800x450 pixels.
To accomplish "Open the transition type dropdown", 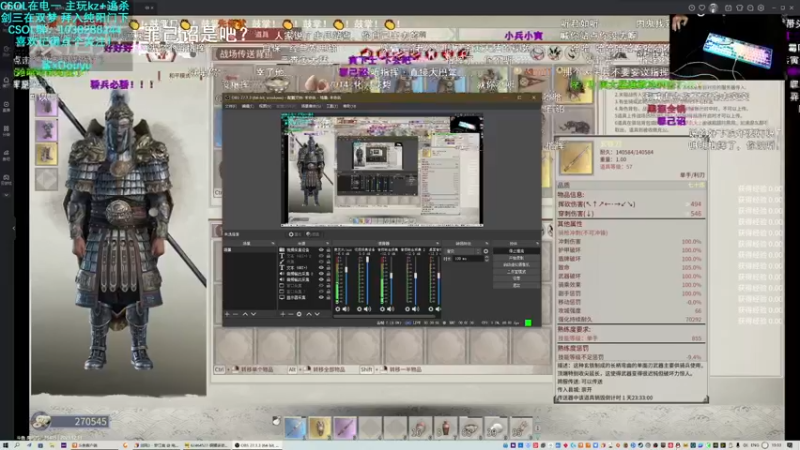I will (462, 251).
